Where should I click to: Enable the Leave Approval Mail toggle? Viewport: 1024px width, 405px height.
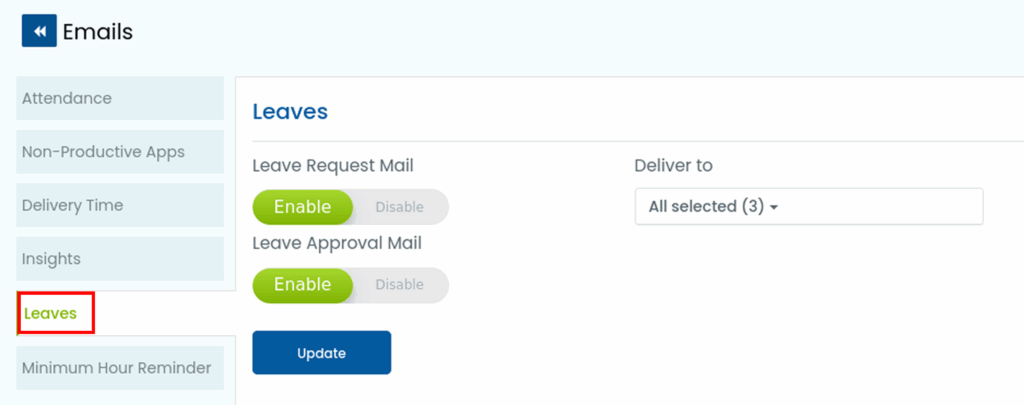tap(303, 284)
